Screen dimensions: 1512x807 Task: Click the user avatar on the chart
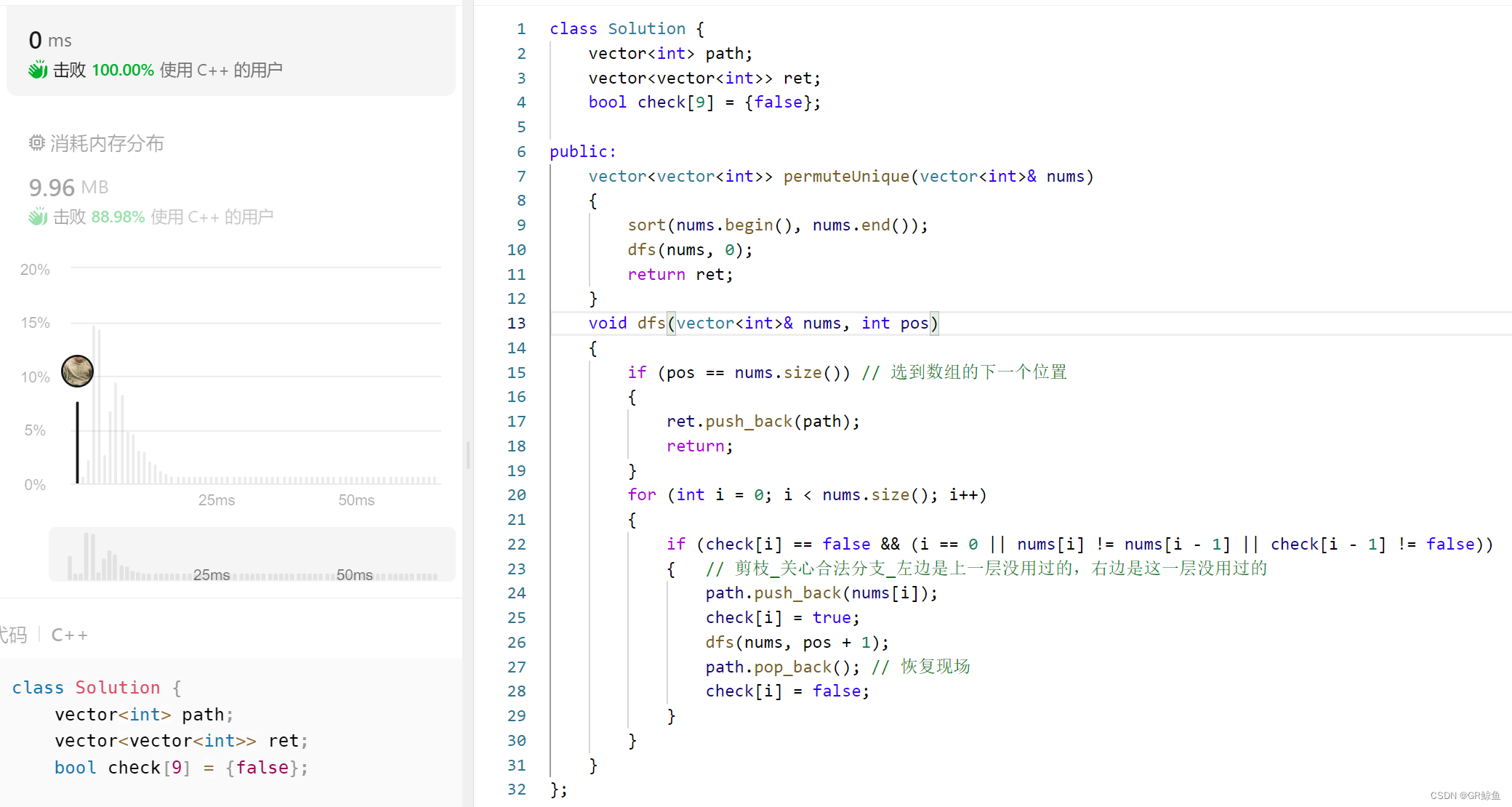click(x=77, y=371)
